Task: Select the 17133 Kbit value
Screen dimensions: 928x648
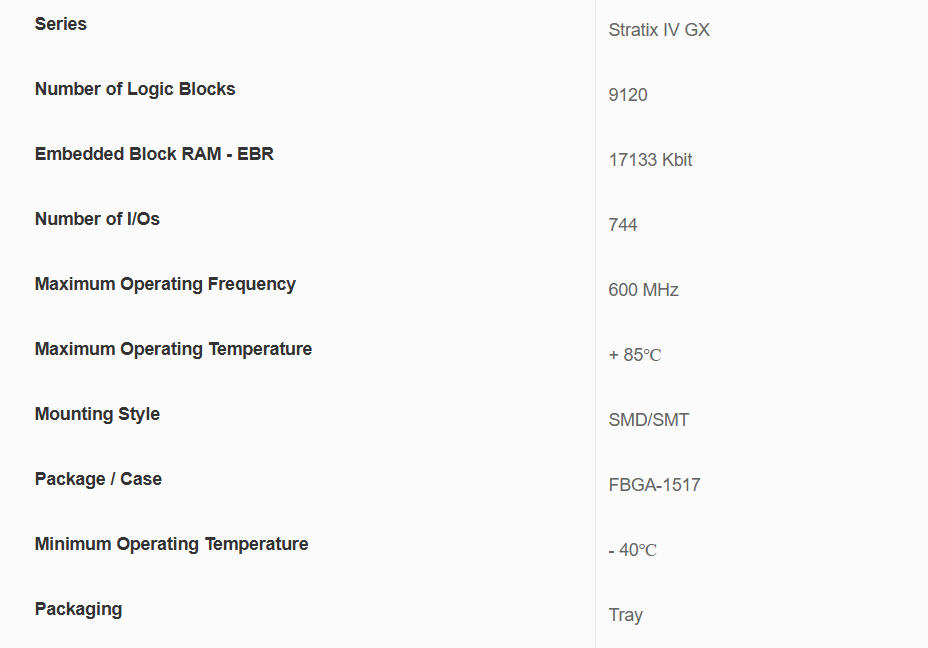Action: pyautogui.click(x=650, y=160)
